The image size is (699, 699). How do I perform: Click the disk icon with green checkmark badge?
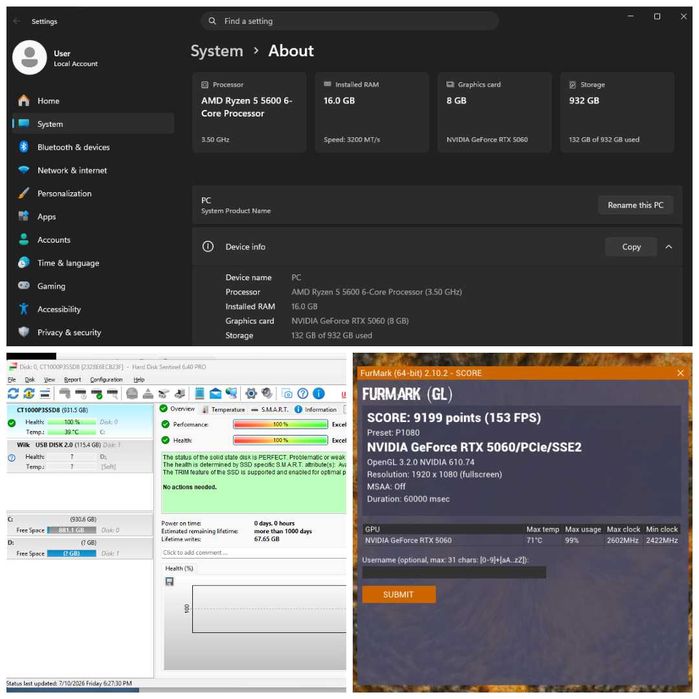point(97,393)
